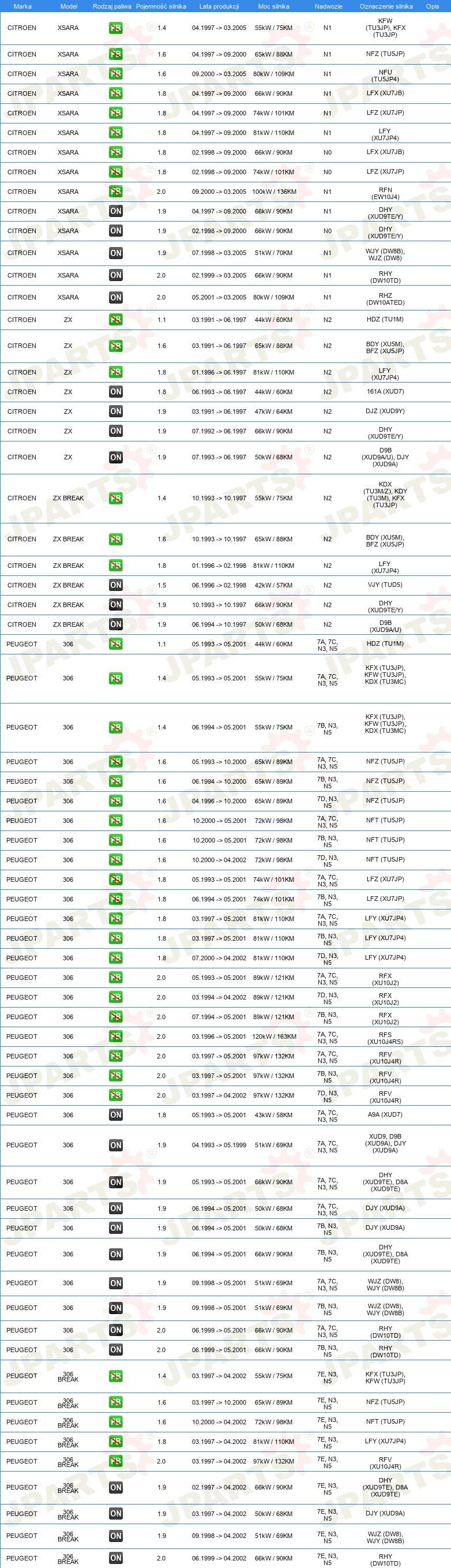Click production dates 07.2000 -> 04.2002

tap(219, 958)
